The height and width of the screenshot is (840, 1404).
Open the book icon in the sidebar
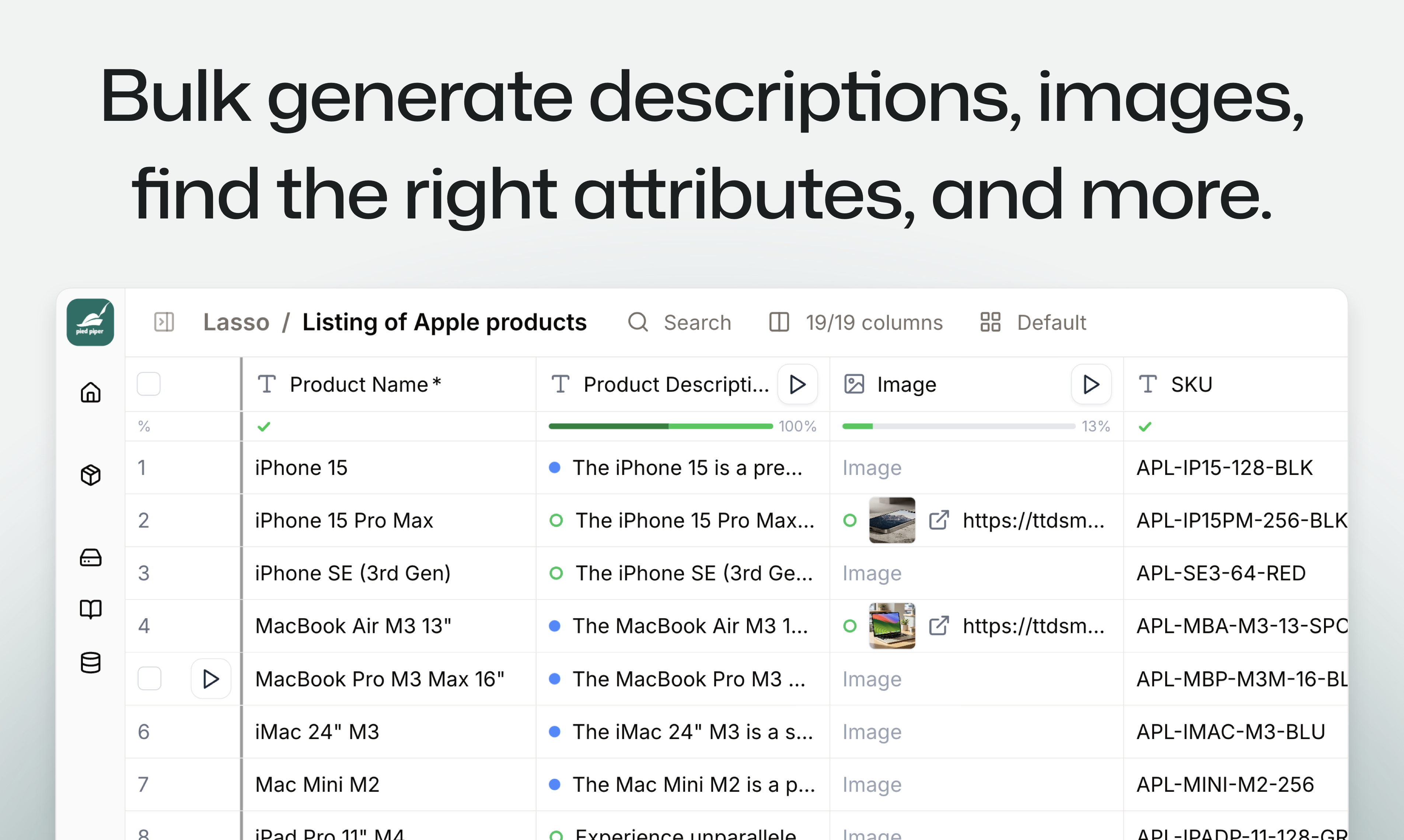tap(91, 609)
